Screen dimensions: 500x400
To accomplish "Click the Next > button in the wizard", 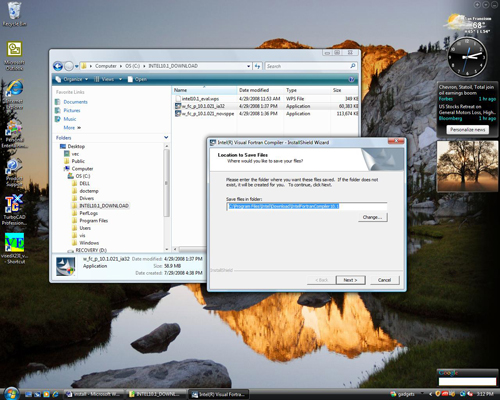I will click(350, 280).
